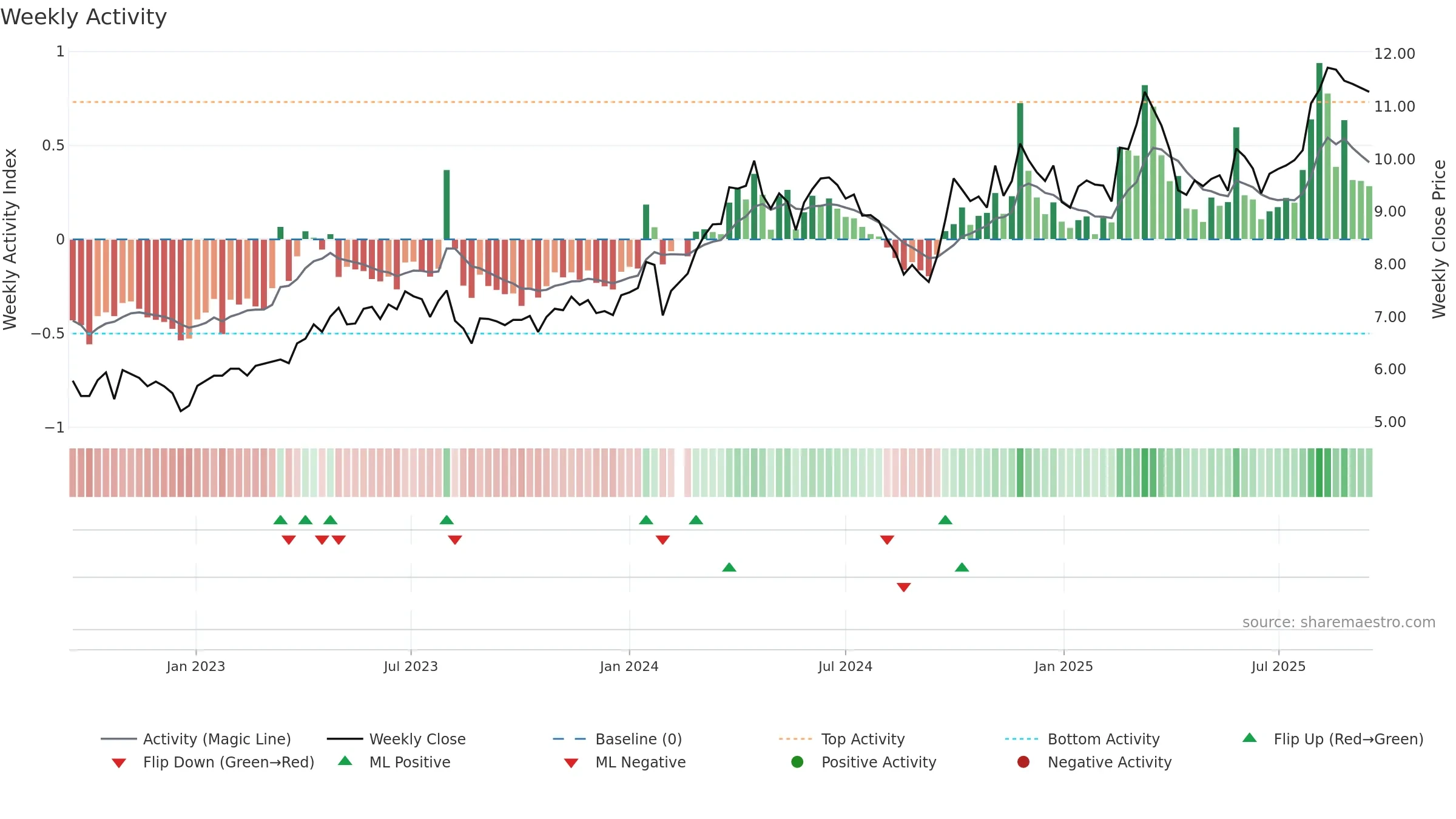Image resolution: width=1456 pixels, height=819 pixels.
Task: Toggle Top Activity legend entry
Action: click(841, 739)
